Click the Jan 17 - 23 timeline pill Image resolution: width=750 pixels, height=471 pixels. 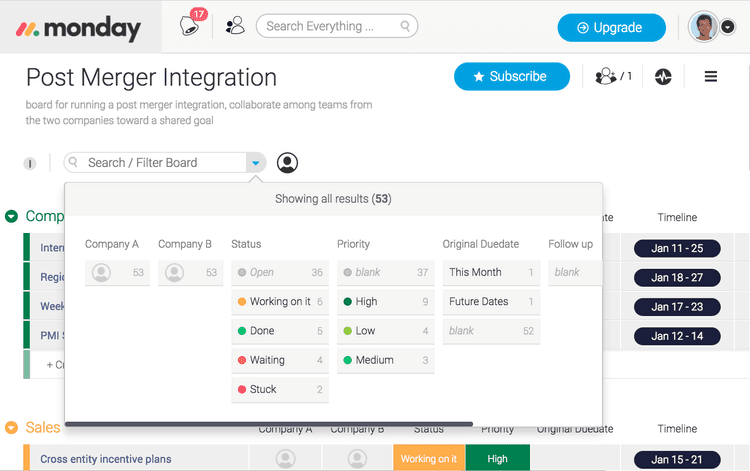coord(677,307)
